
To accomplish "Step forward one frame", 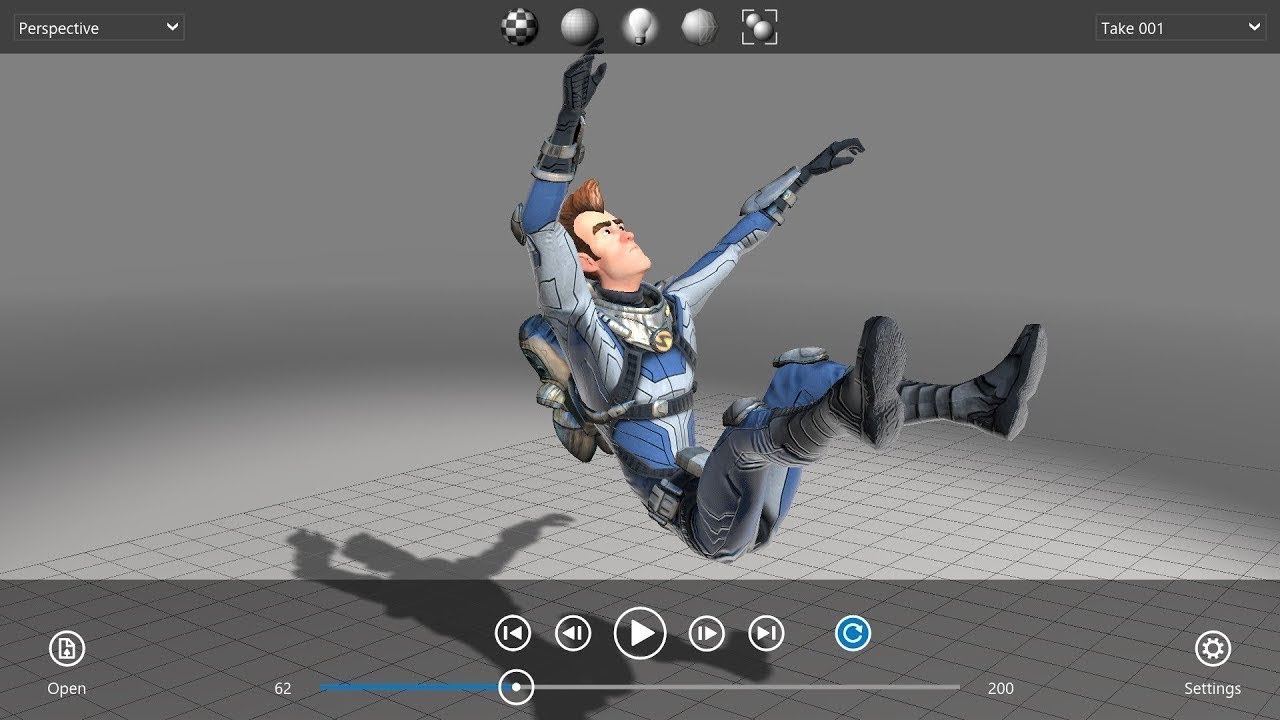I will pyautogui.click(x=706, y=633).
